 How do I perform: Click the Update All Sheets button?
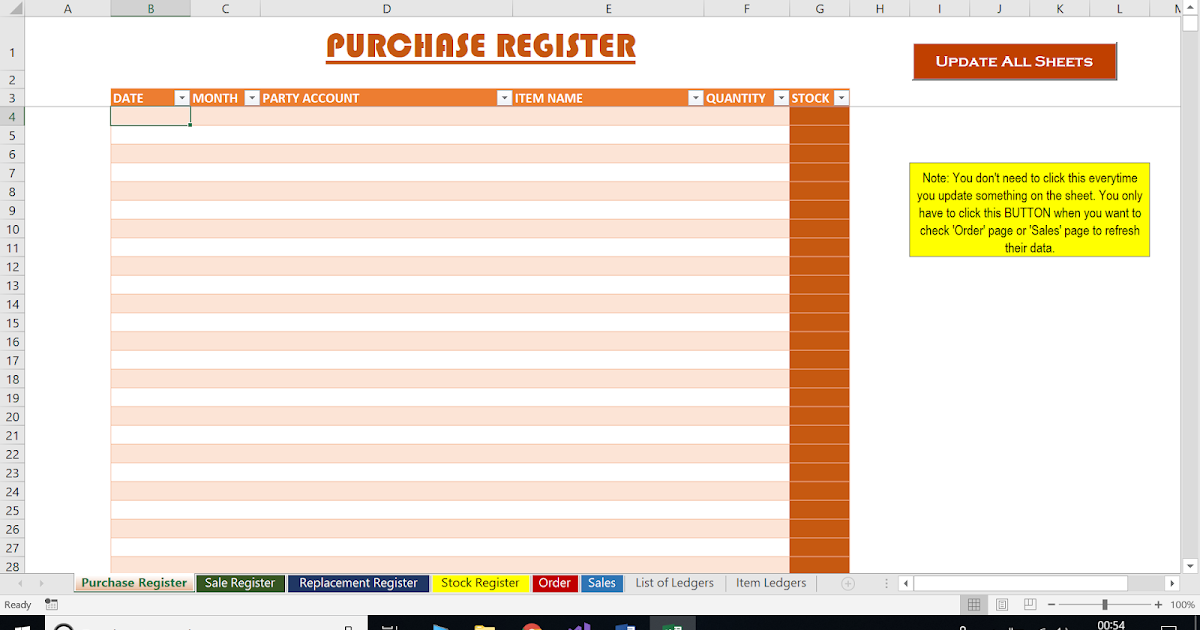click(1014, 61)
